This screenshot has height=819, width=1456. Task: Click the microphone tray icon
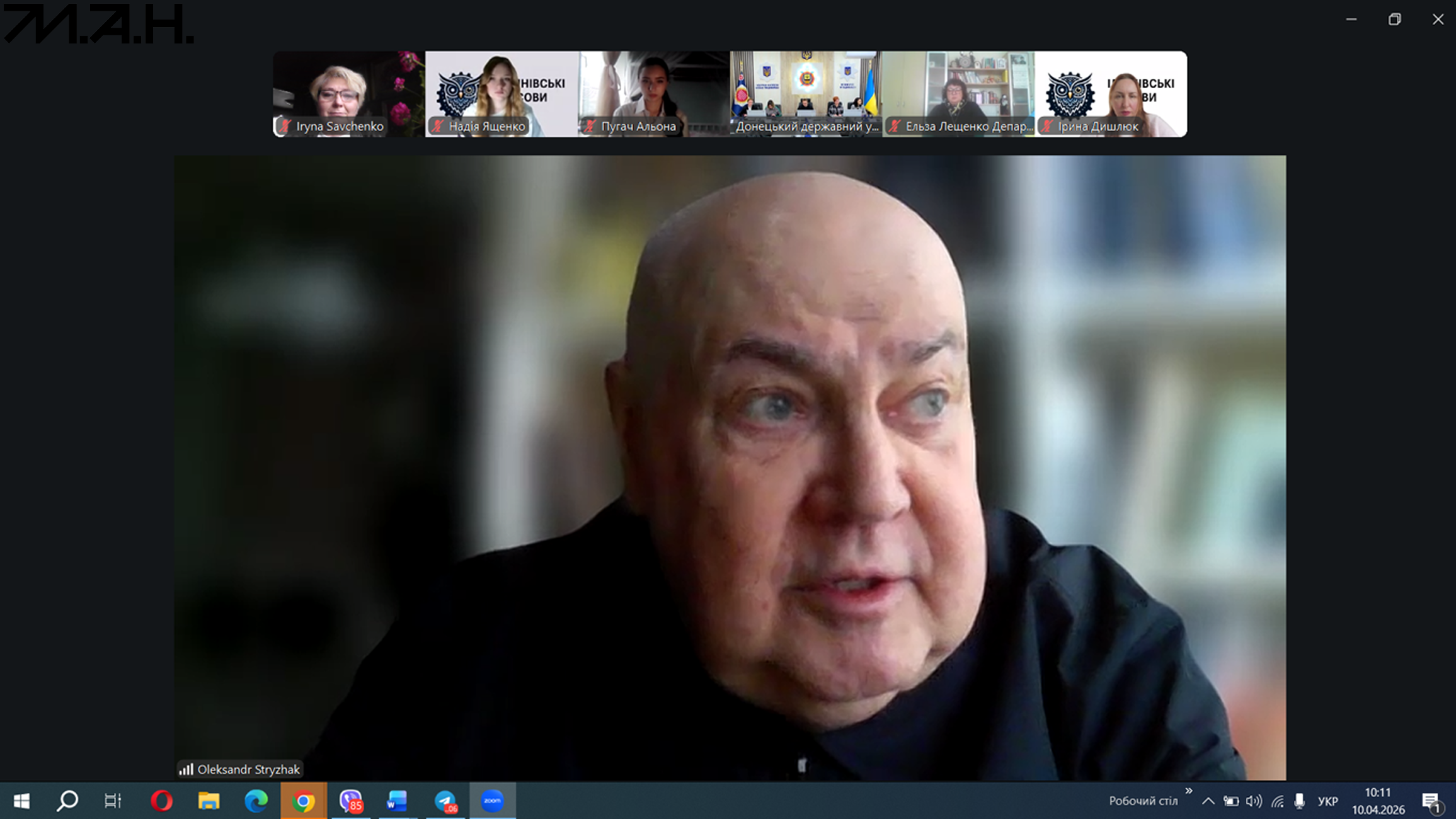[1299, 801]
